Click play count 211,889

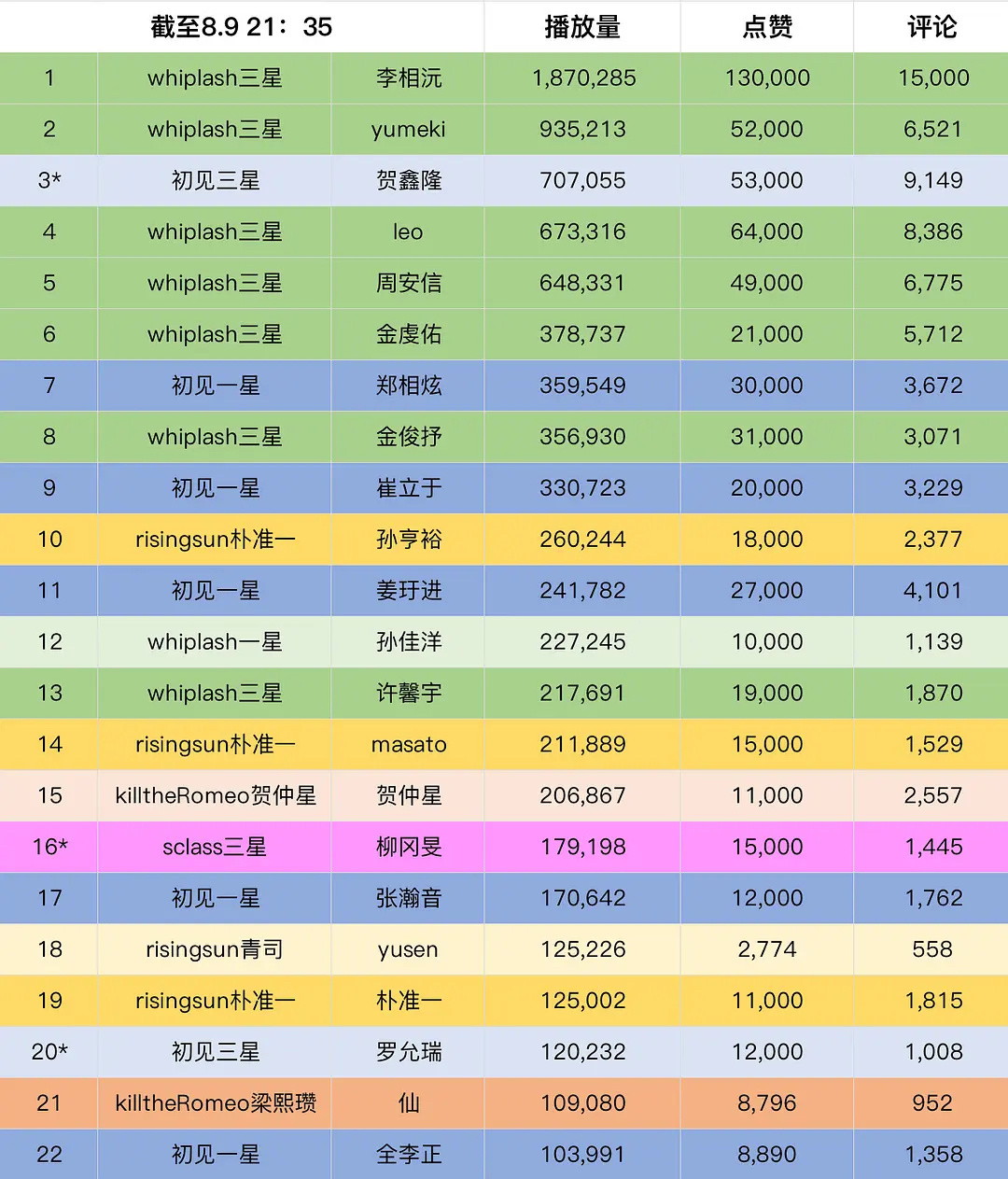pyautogui.click(x=582, y=745)
